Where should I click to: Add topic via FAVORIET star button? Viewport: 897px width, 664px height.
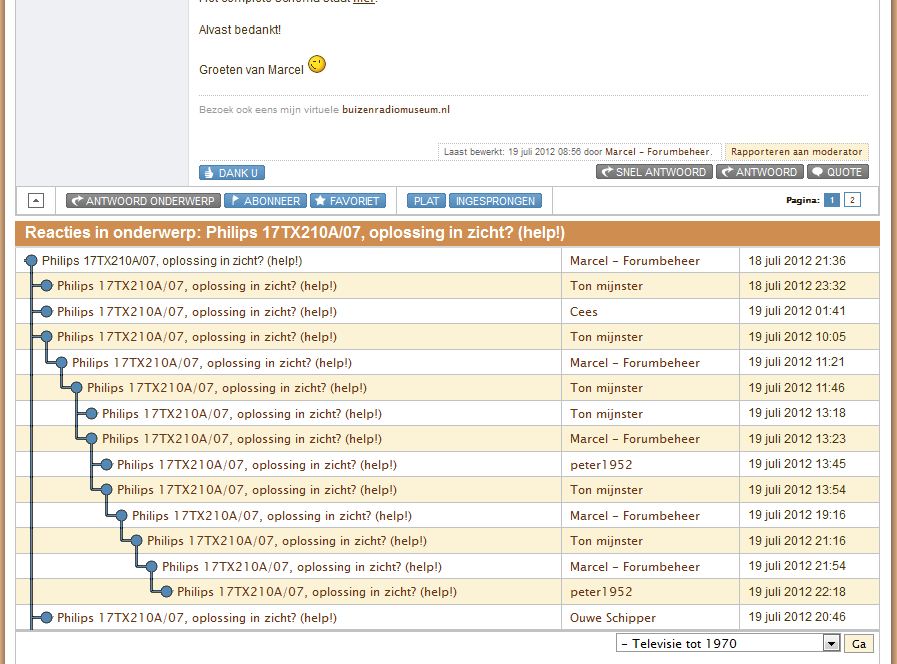348,201
